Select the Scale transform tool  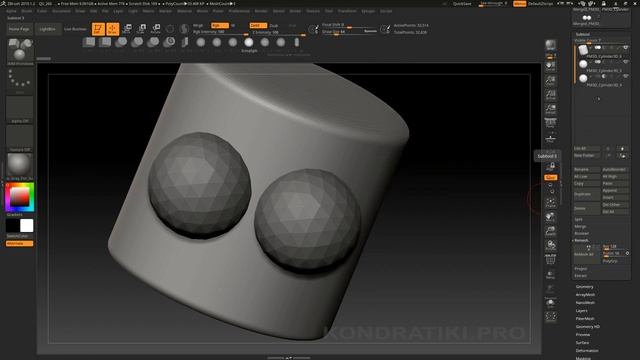click(141, 29)
